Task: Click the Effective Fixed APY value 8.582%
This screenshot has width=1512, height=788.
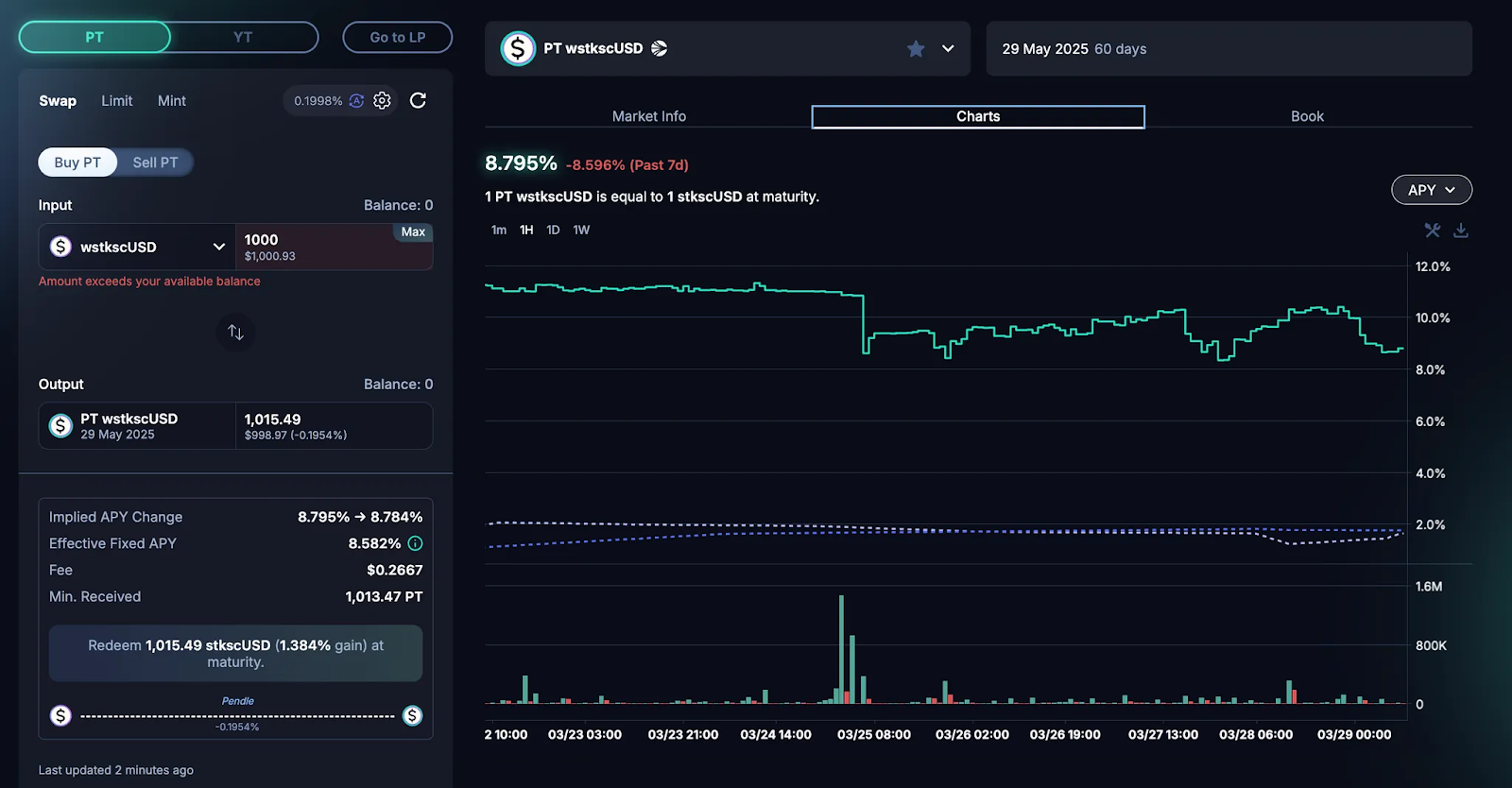Action: tap(374, 543)
